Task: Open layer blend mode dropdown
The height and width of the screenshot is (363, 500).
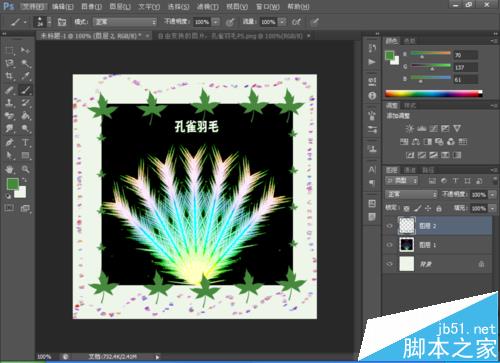Action: click(411, 194)
